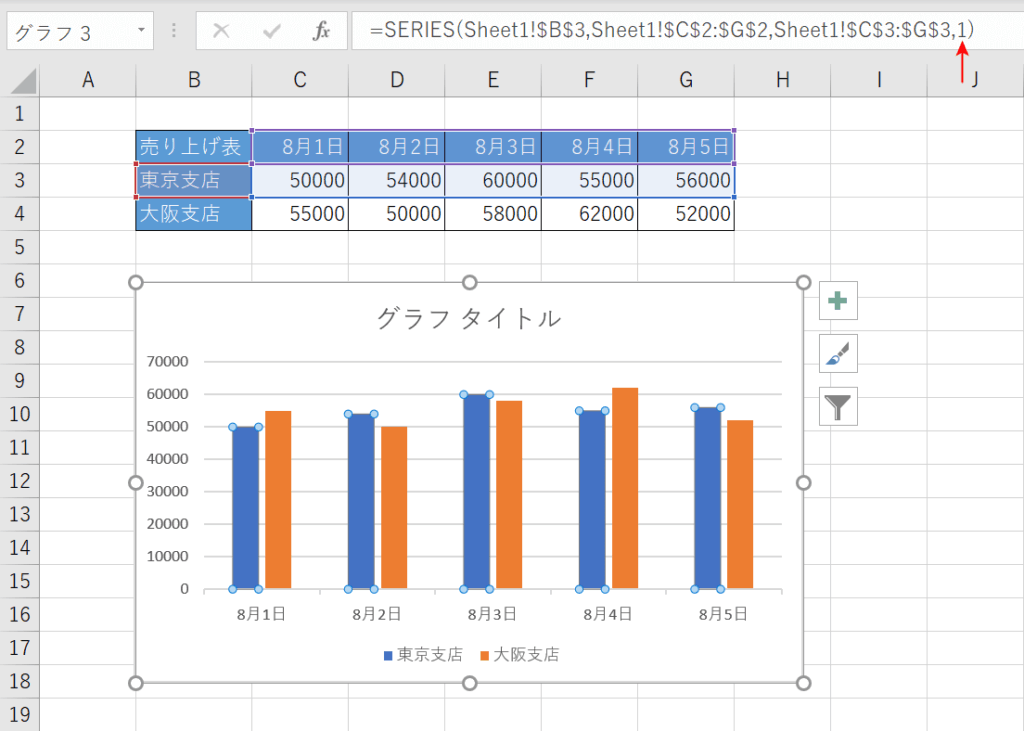Select row 5 header
This screenshot has height=731, width=1024.
click(19, 246)
